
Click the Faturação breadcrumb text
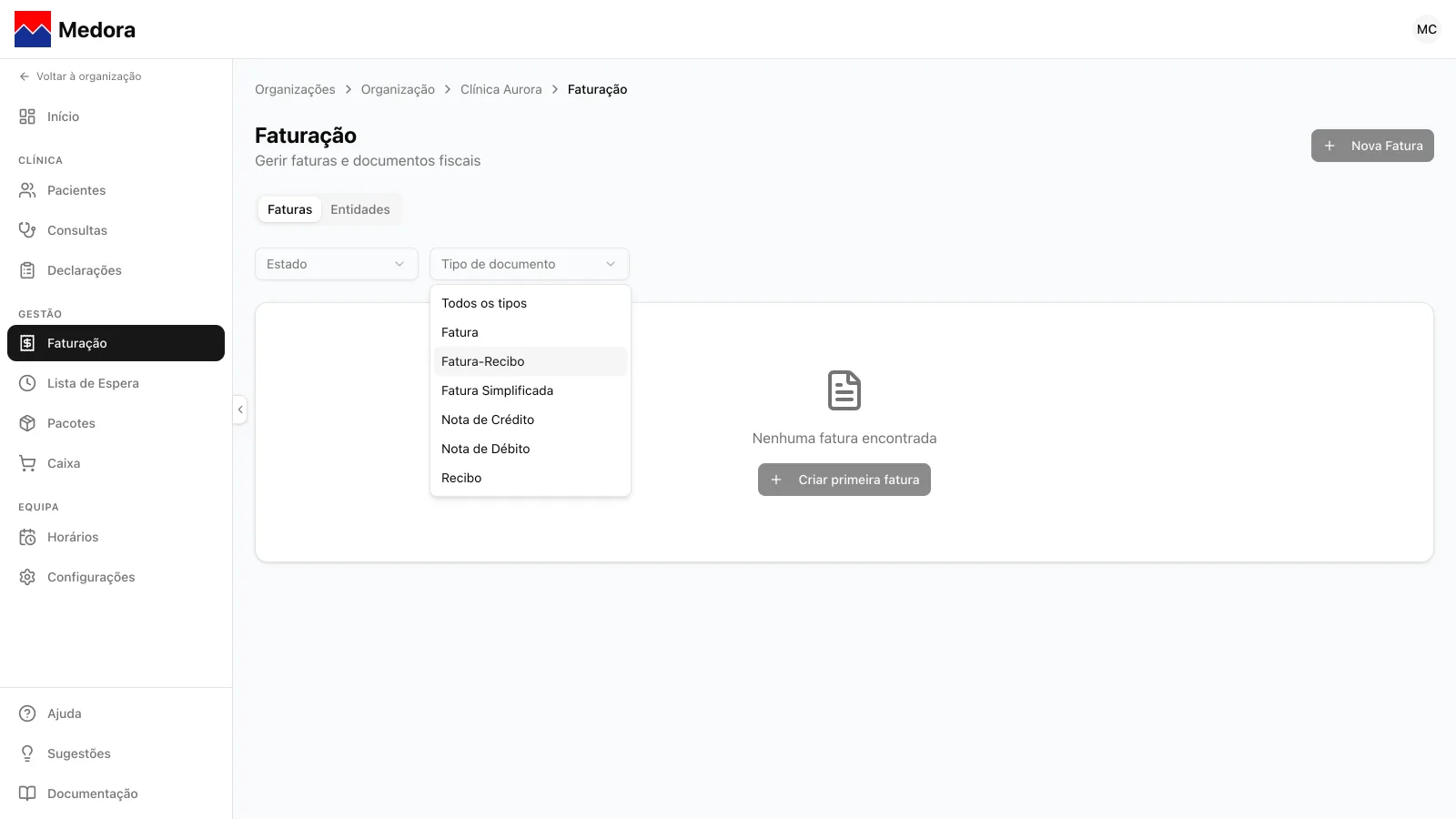[x=597, y=89]
